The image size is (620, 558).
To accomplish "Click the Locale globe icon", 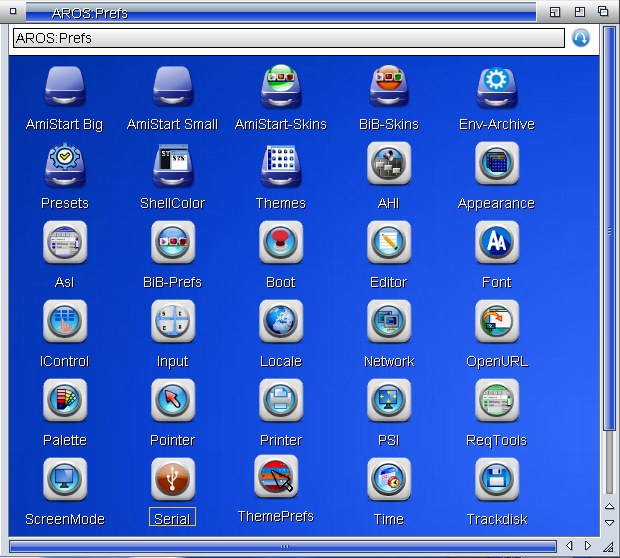I will click(280, 322).
